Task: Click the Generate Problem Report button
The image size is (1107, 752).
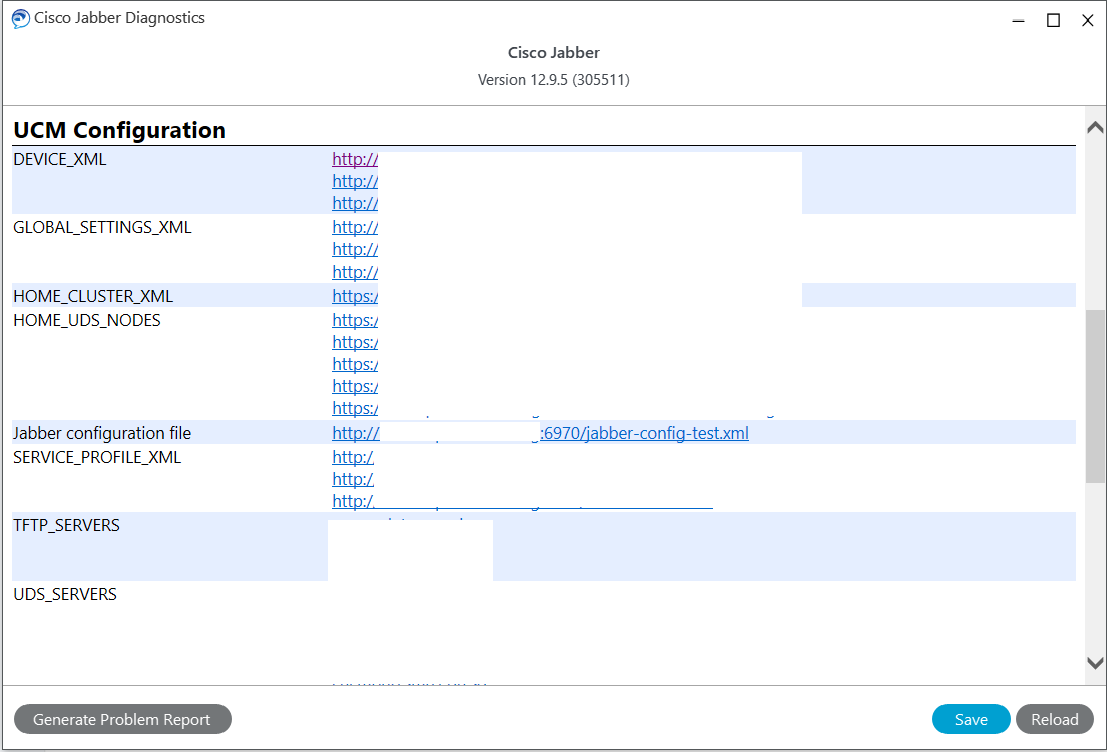Action: (122, 719)
